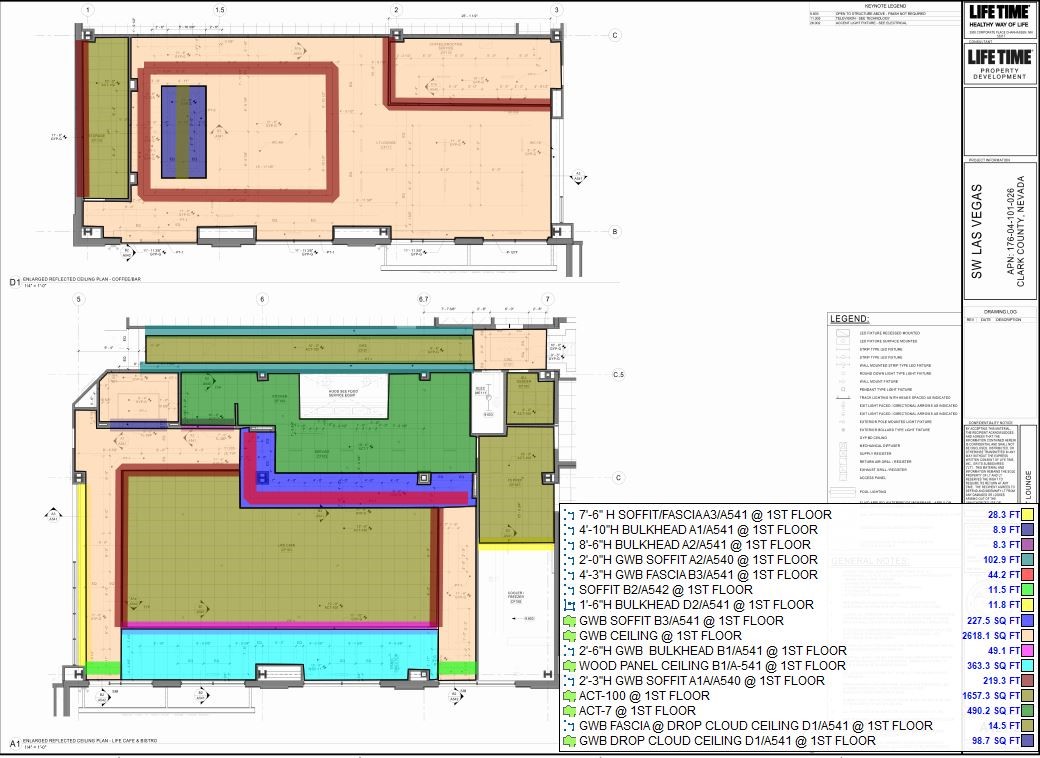Click the area icon for GWB SOFFIT B3/A541
Screen dimensions: 1040x758
(x=569, y=620)
